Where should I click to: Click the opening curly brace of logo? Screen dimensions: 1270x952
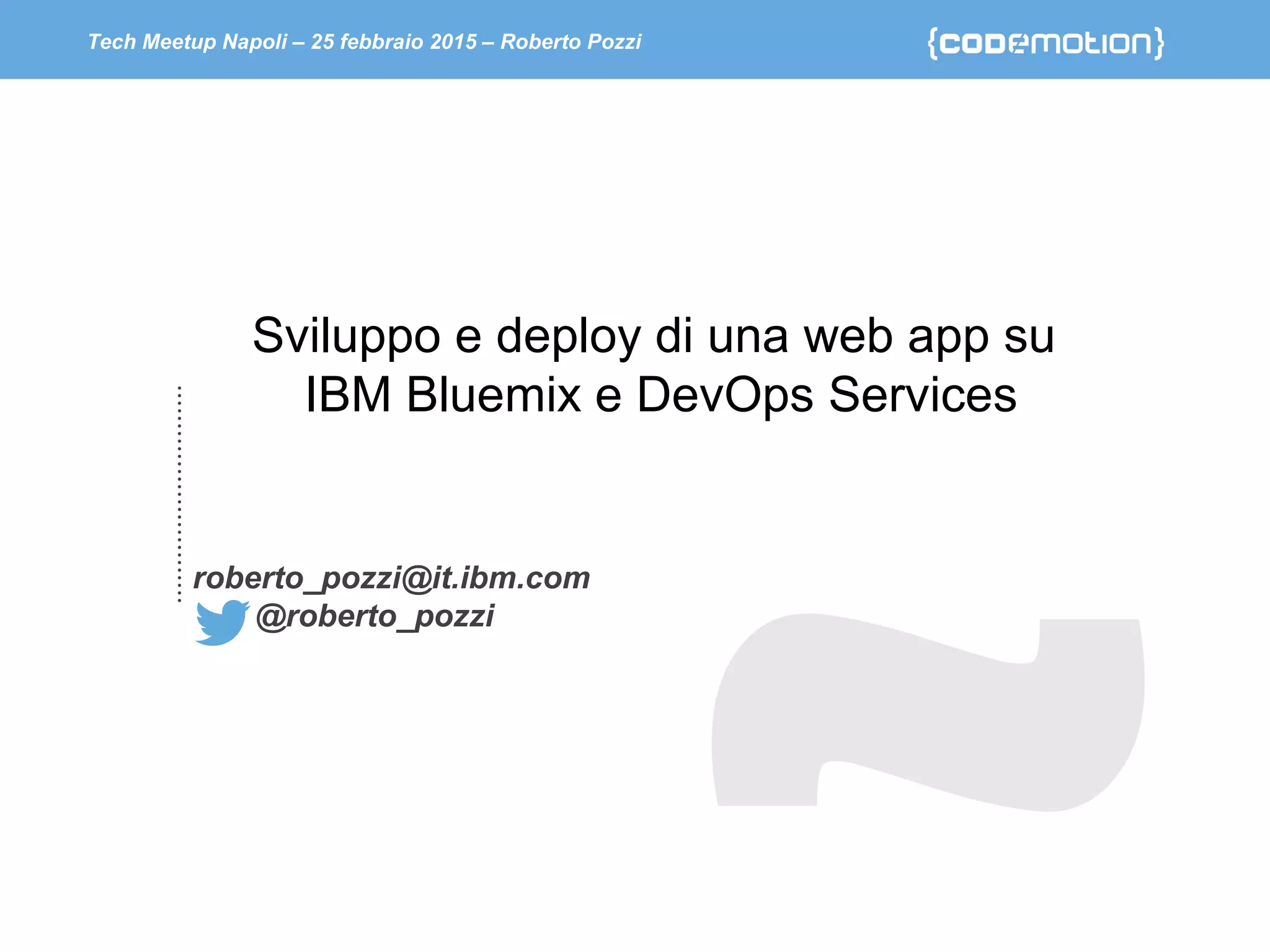(933, 43)
